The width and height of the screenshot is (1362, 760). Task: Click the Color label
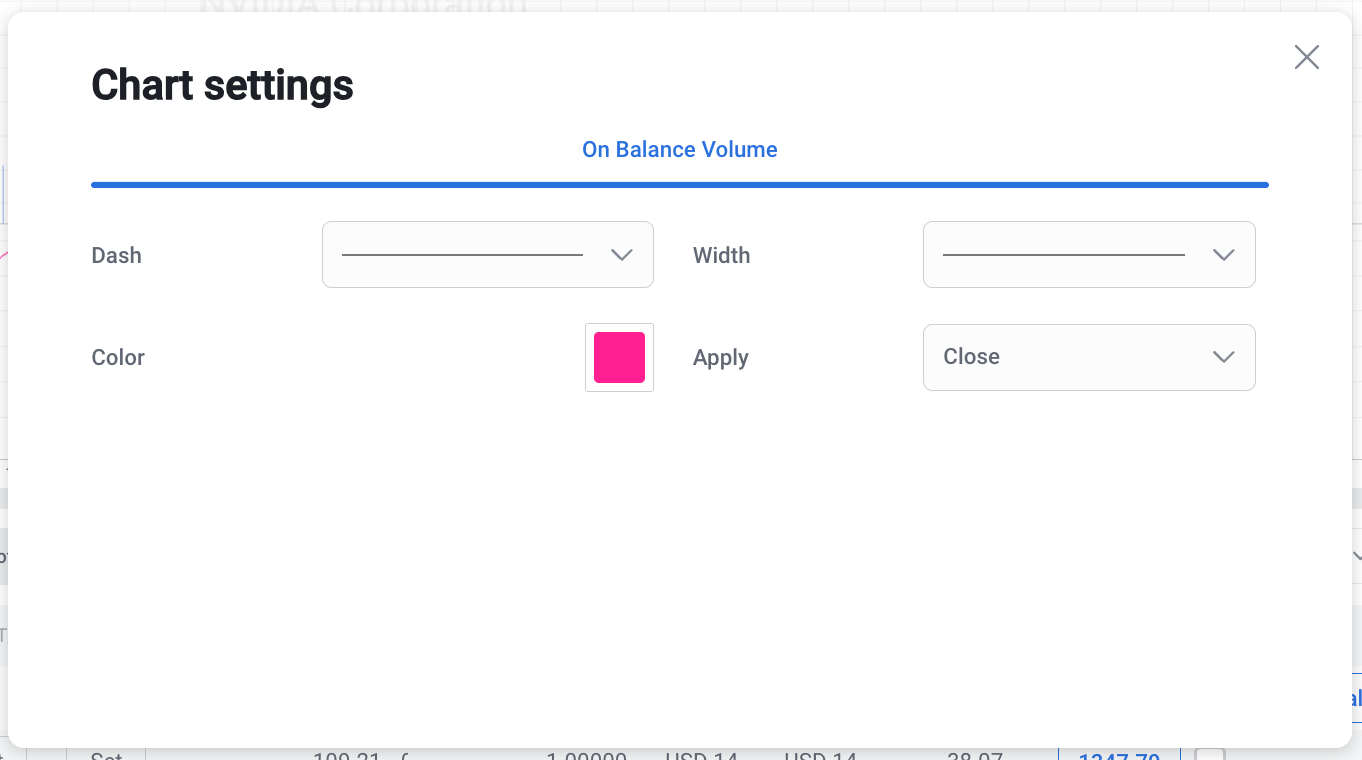point(118,358)
